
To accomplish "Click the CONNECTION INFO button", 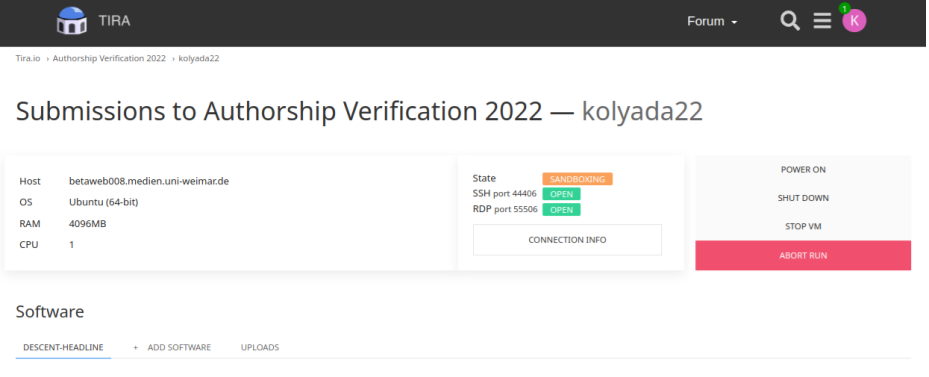I will pyautogui.click(x=567, y=240).
